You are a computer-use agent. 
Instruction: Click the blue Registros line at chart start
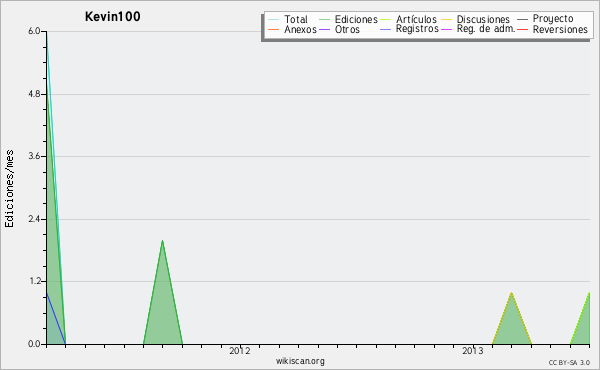pyautogui.click(x=55, y=318)
